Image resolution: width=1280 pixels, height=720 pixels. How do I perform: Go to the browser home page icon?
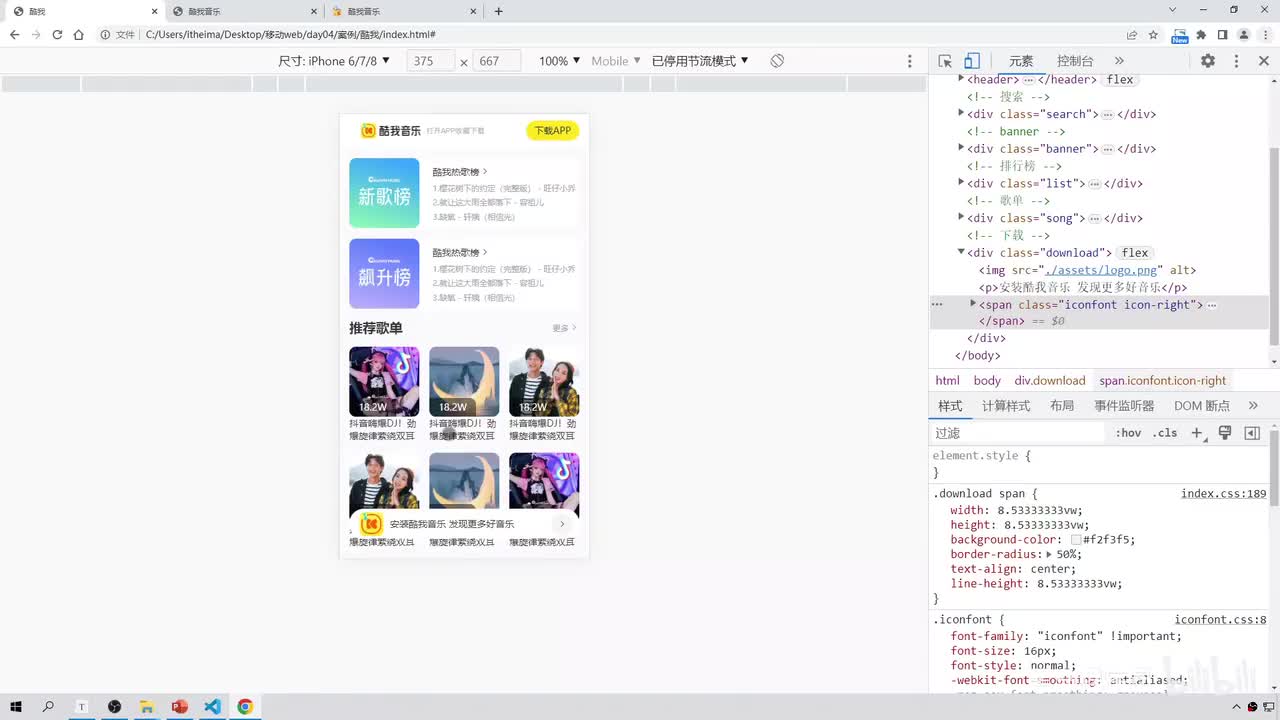click(78, 34)
